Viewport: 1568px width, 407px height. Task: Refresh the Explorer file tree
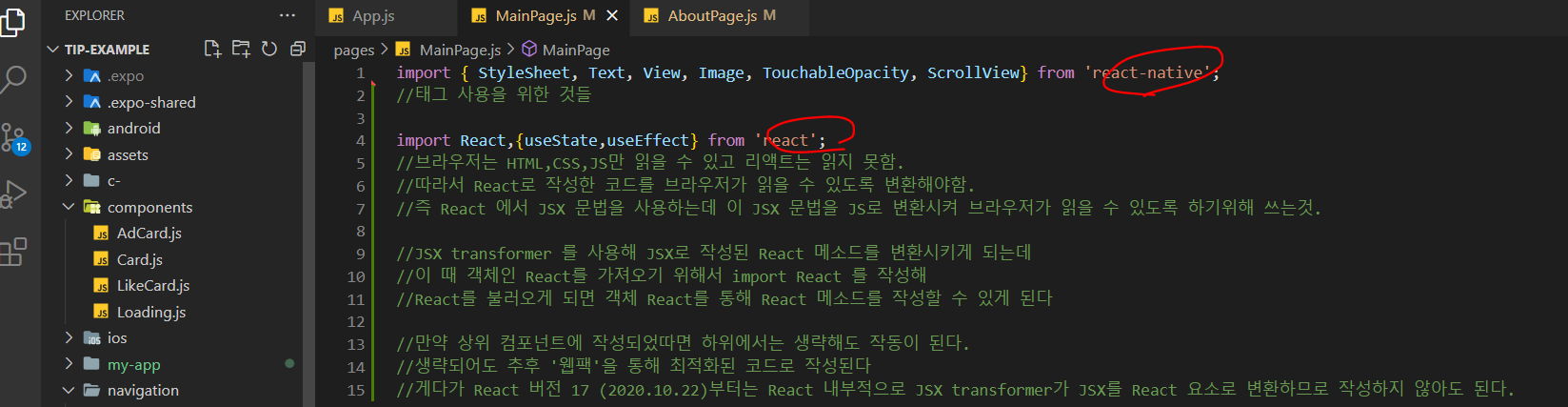click(x=269, y=49)
